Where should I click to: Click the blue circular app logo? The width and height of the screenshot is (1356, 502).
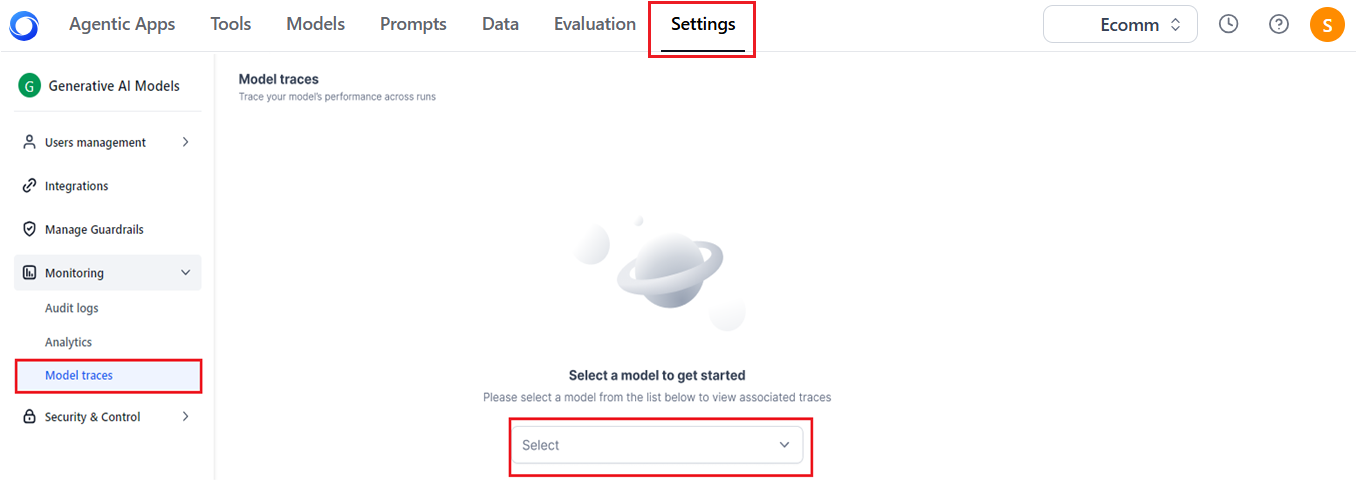point(24,25)
